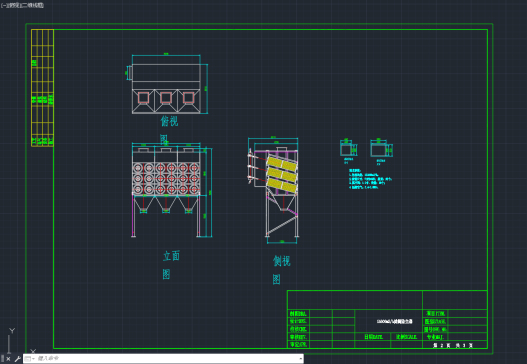
Task: Close the command line with its X icon
Action: click(8, 359)
